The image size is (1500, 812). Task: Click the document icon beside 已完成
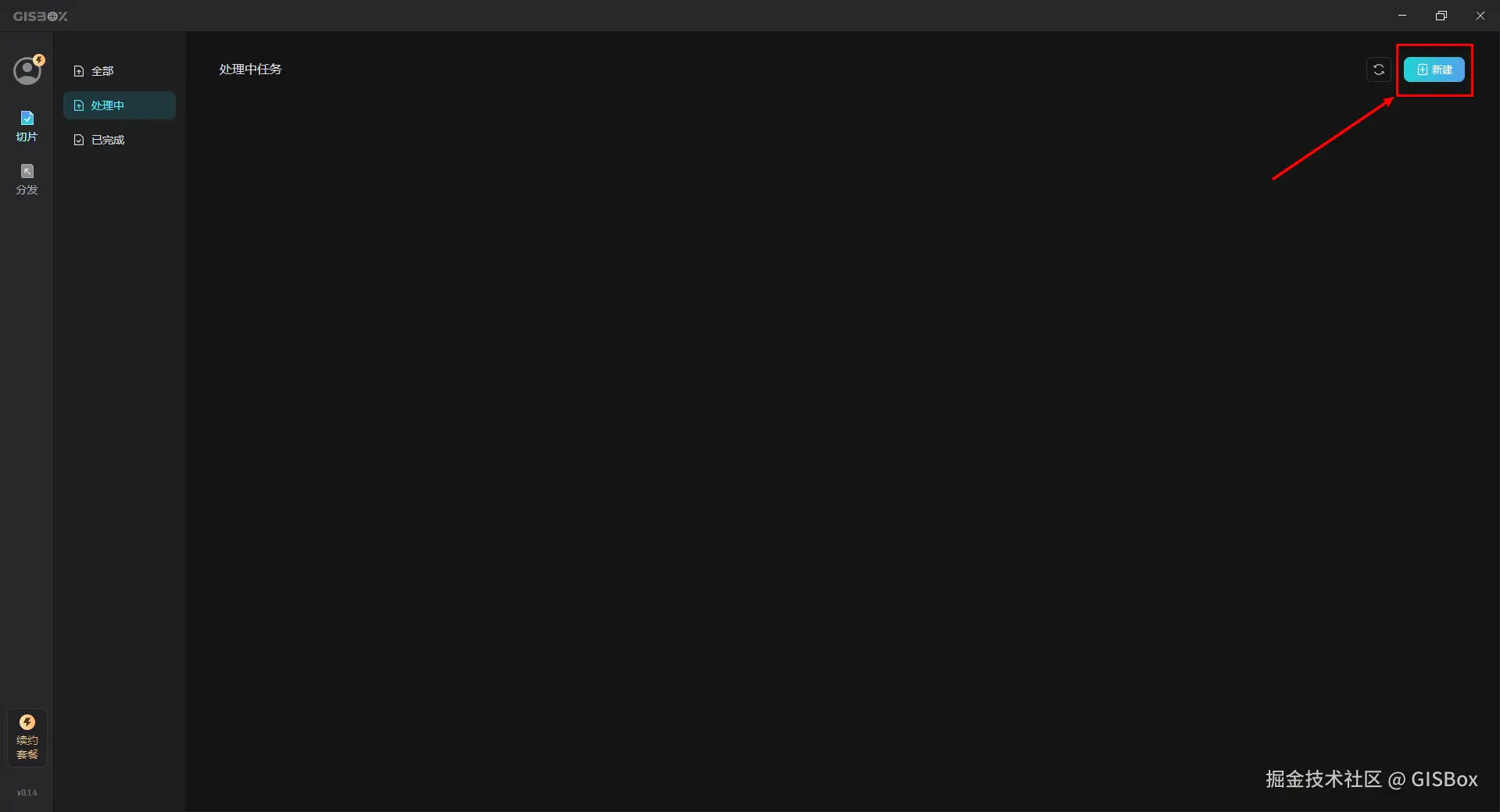79,140
